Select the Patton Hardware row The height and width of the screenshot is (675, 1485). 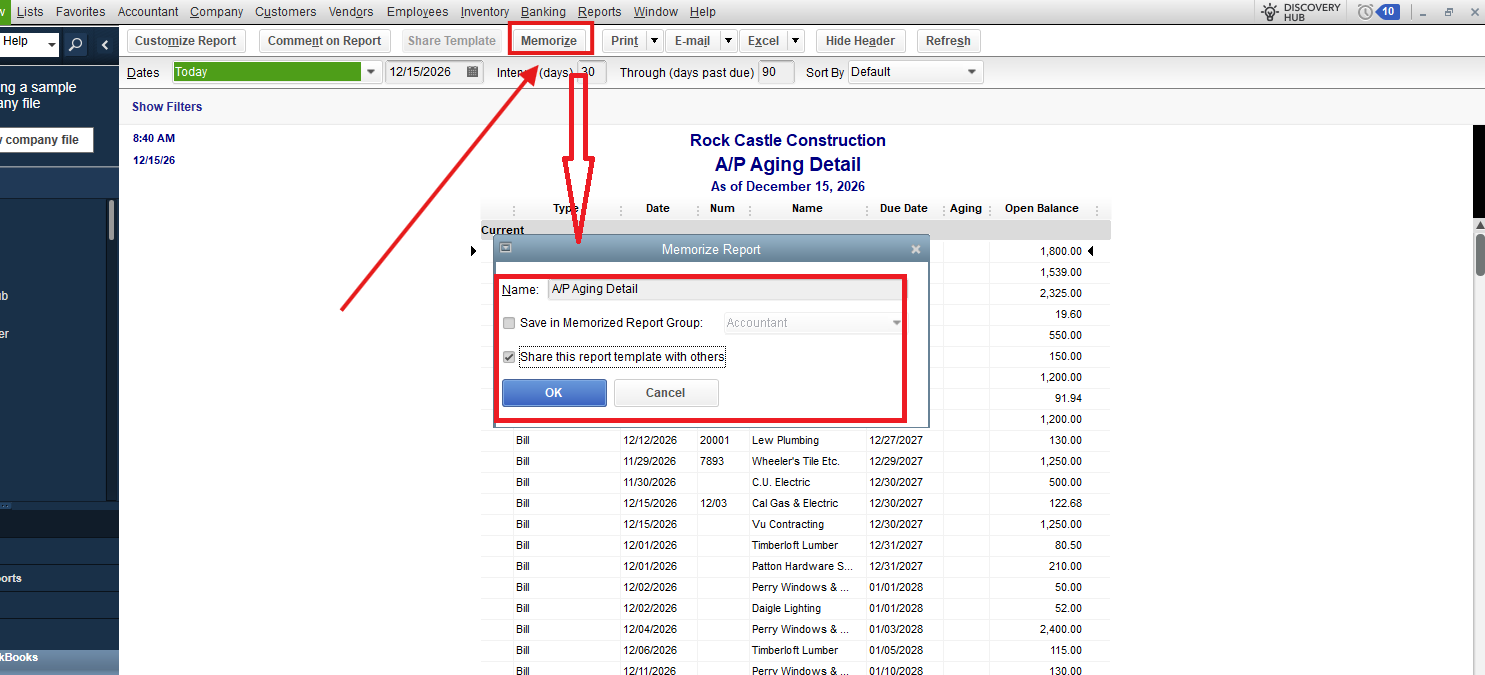point(795,566)
